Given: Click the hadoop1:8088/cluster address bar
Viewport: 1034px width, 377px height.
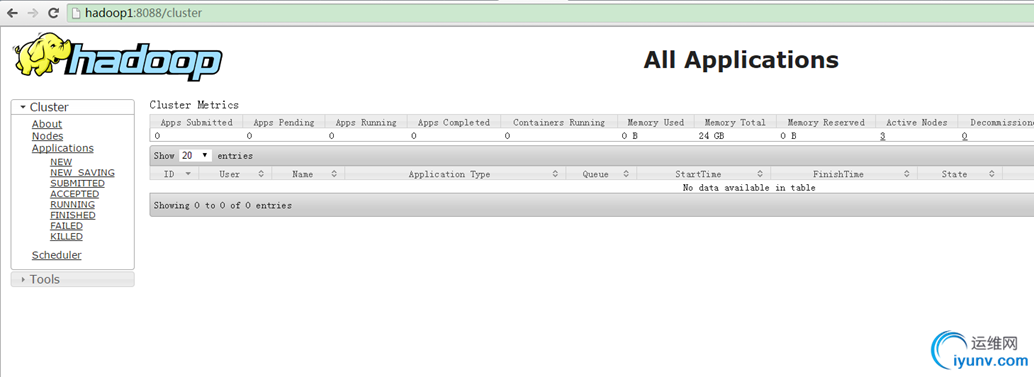Looking at the screenshot, I should pos(551,13).
